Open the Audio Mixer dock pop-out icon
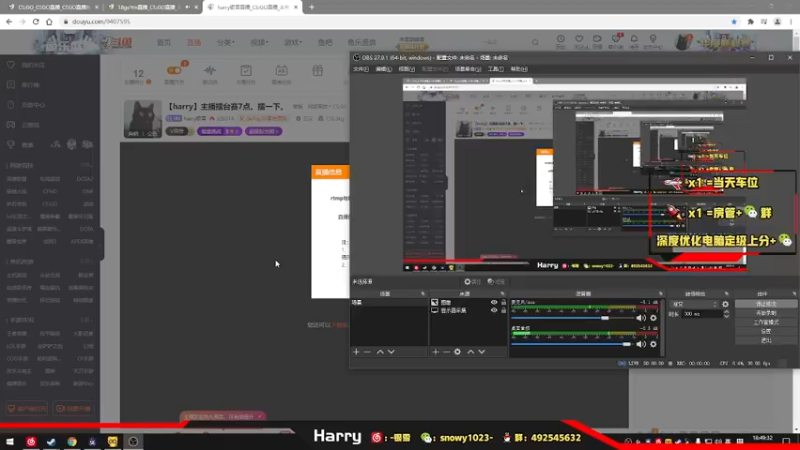Viewport: 800px width, 450px height. coord(661,294)
